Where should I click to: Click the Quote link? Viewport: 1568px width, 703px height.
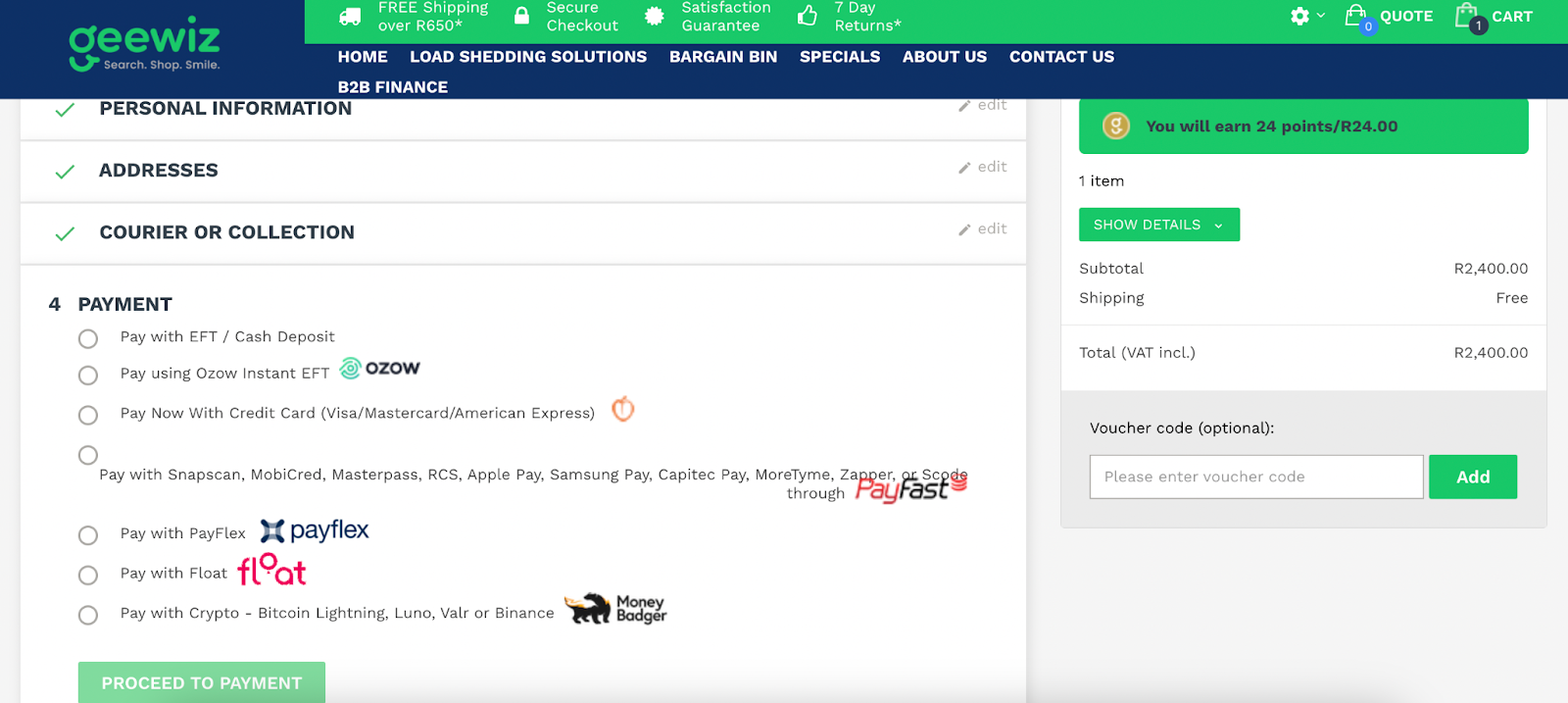tap(1406, 17)
